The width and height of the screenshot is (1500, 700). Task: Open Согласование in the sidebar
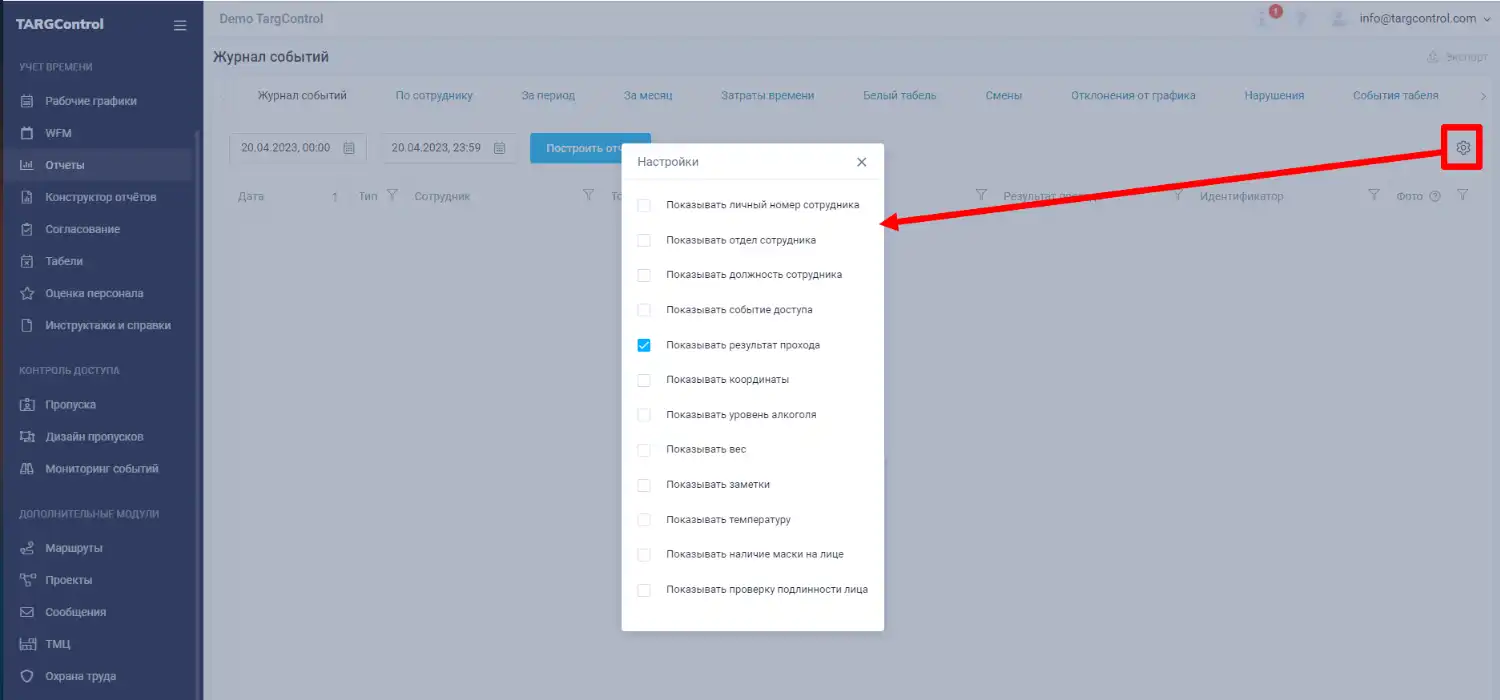point(82,229)
